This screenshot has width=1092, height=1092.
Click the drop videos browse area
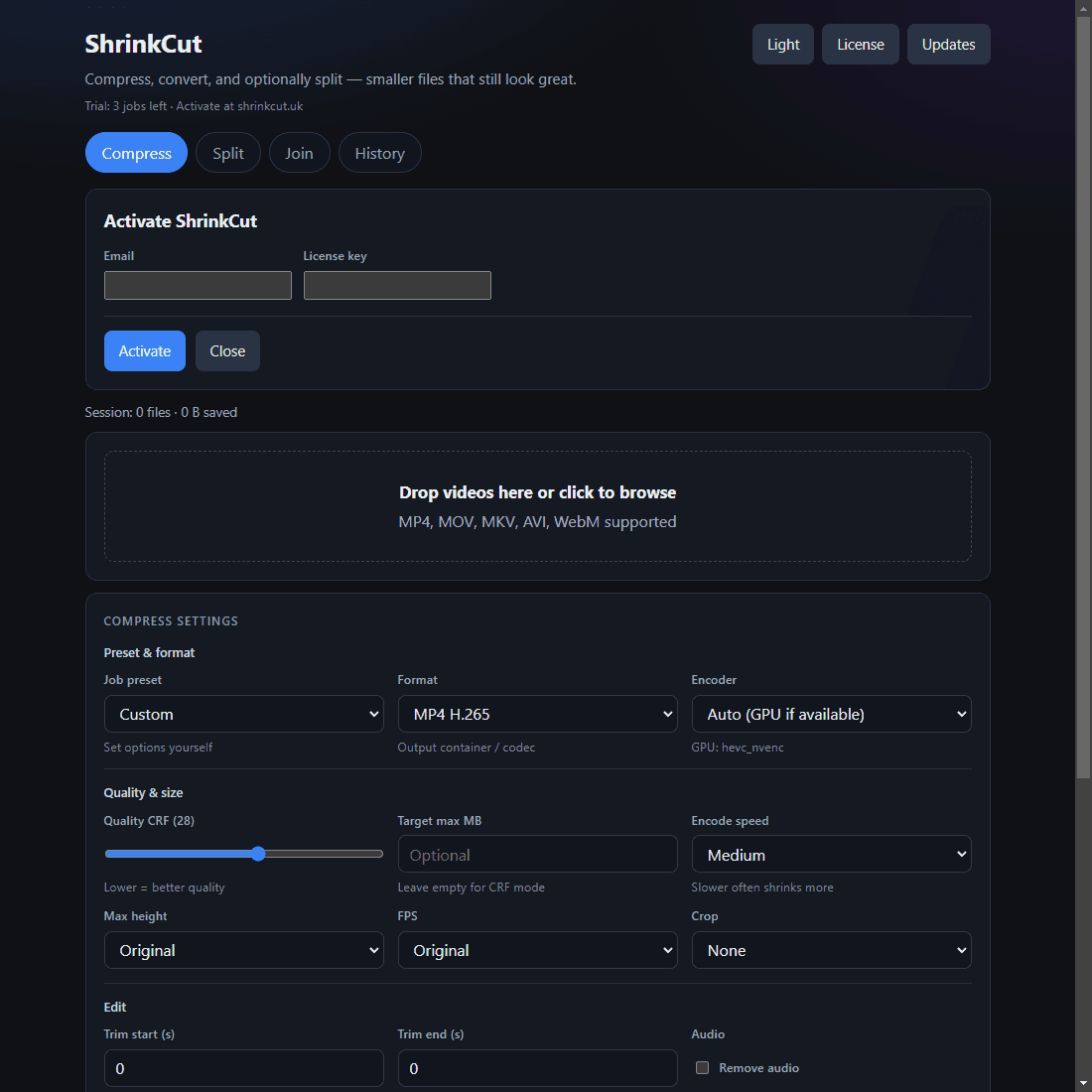click(x=538, y=506)
